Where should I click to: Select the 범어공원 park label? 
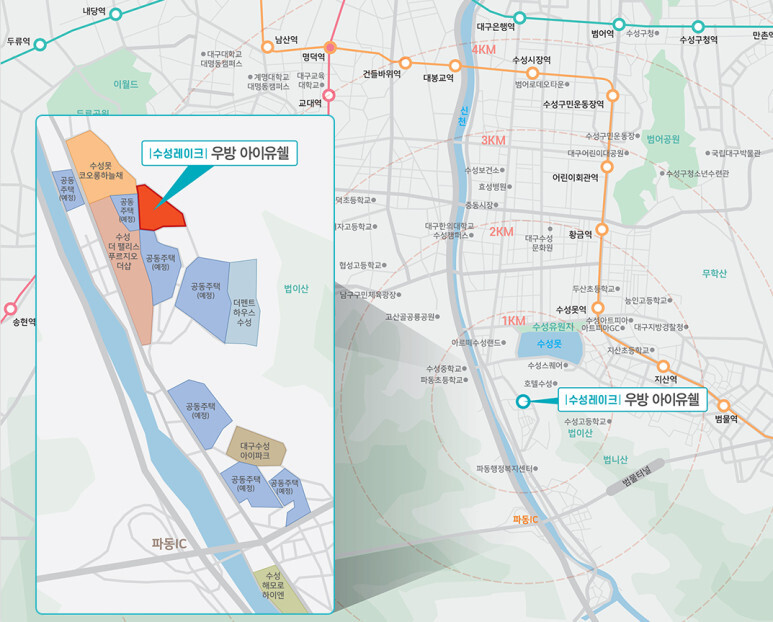[x=663, y=139]
